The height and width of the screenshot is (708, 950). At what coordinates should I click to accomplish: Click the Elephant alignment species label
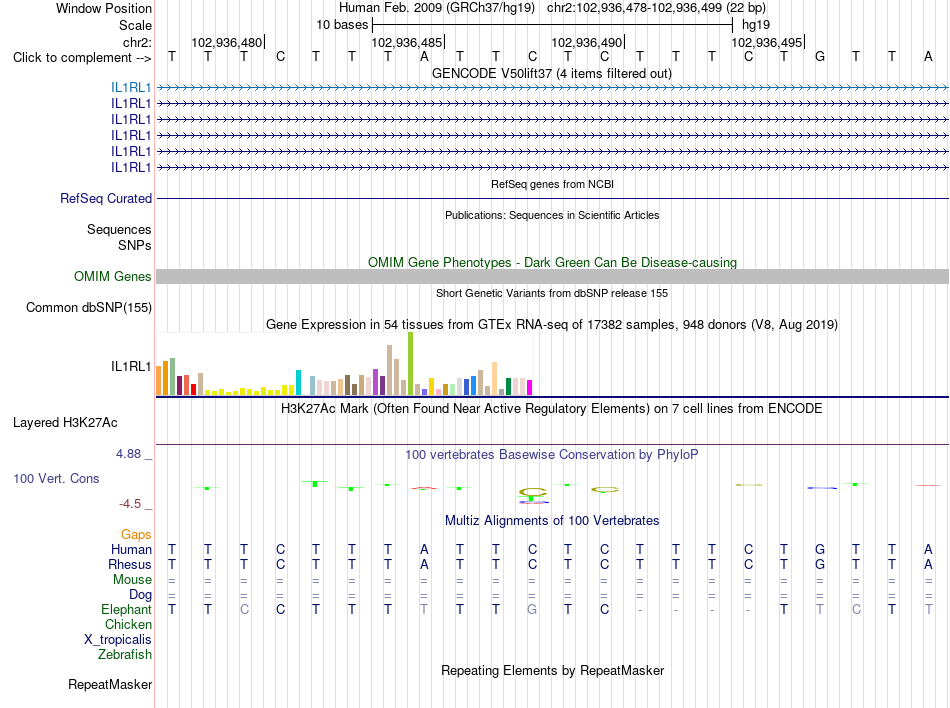coord(127,609)
